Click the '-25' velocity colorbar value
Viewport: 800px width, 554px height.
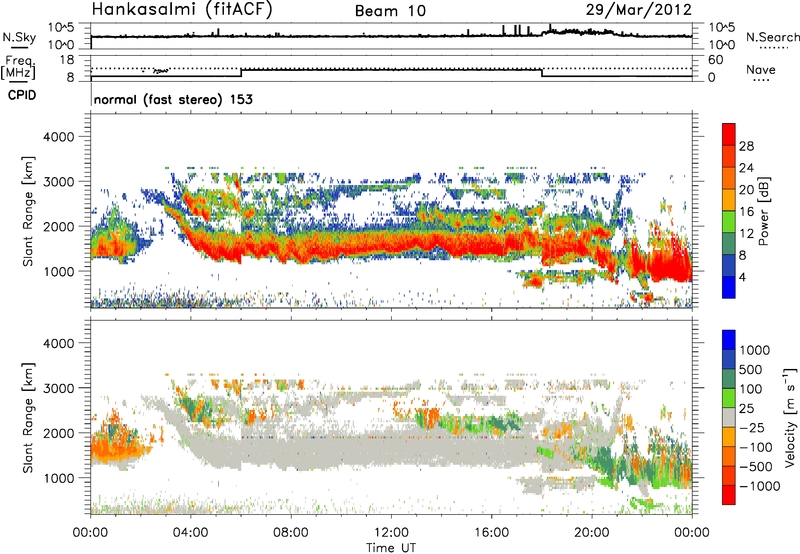[752, 427]
